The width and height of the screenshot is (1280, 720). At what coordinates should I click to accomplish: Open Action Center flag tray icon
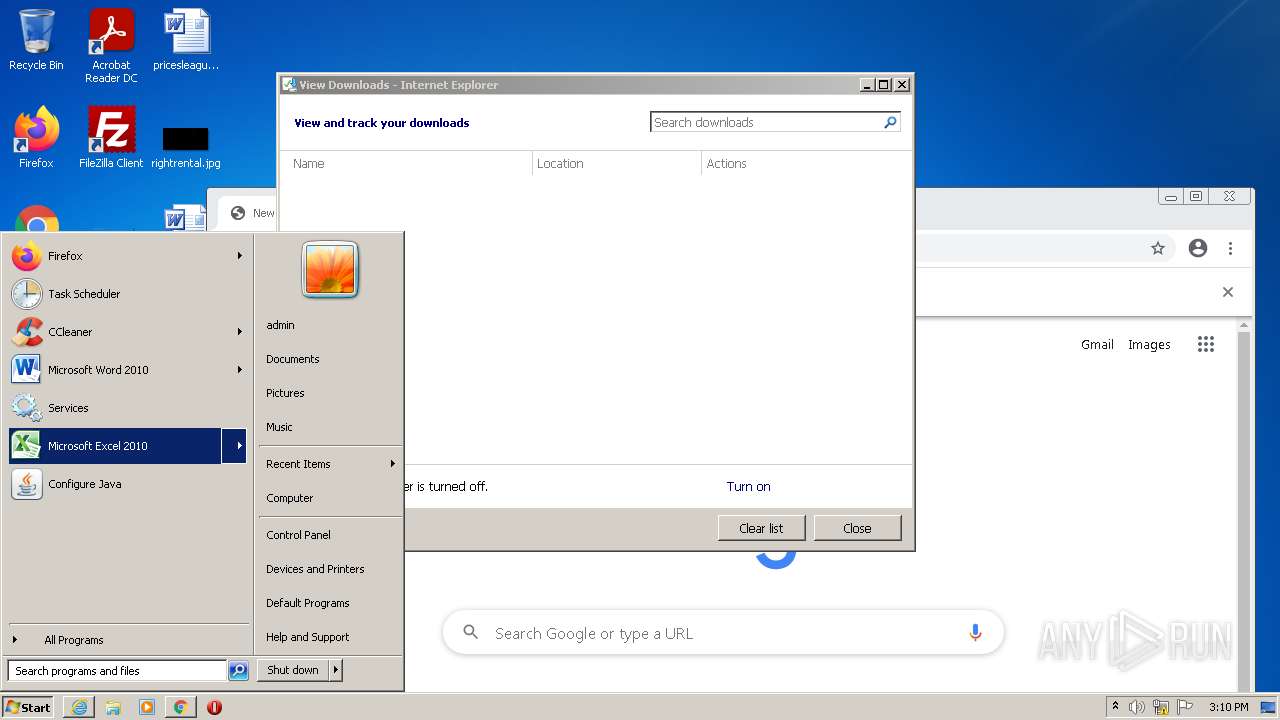coord(1185,707)
